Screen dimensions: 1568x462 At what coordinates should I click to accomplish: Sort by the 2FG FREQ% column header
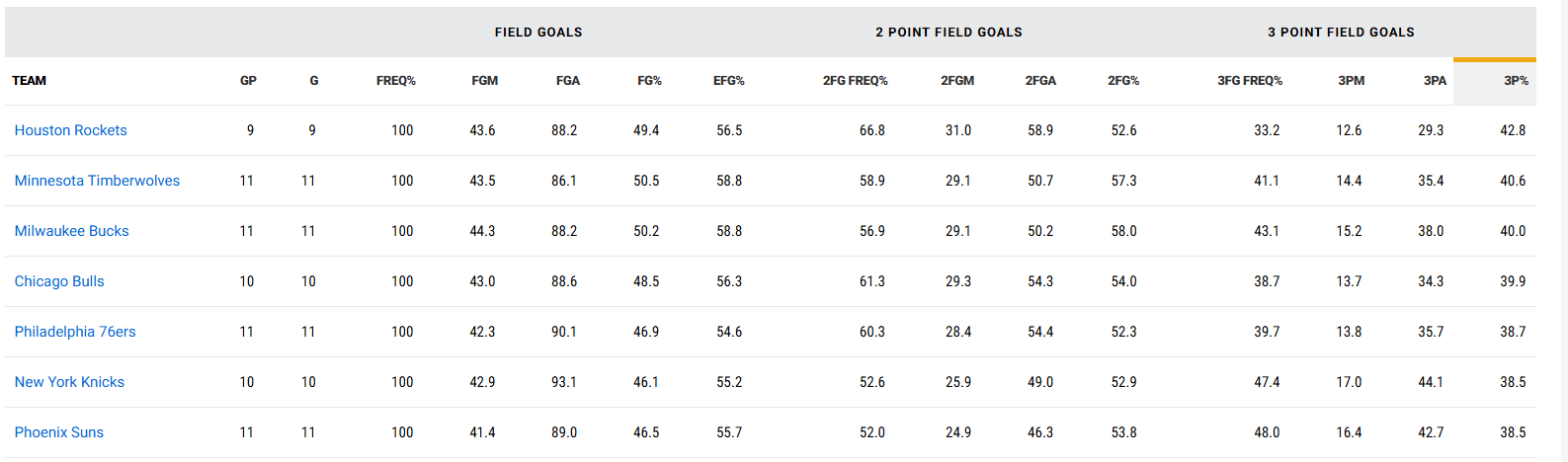pos(855,81)
